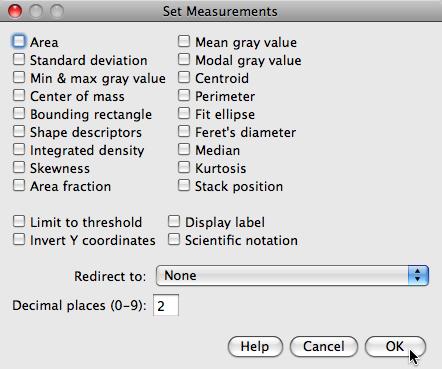Check the Display label option
442x369 pixels.
(x=174, y=221)
